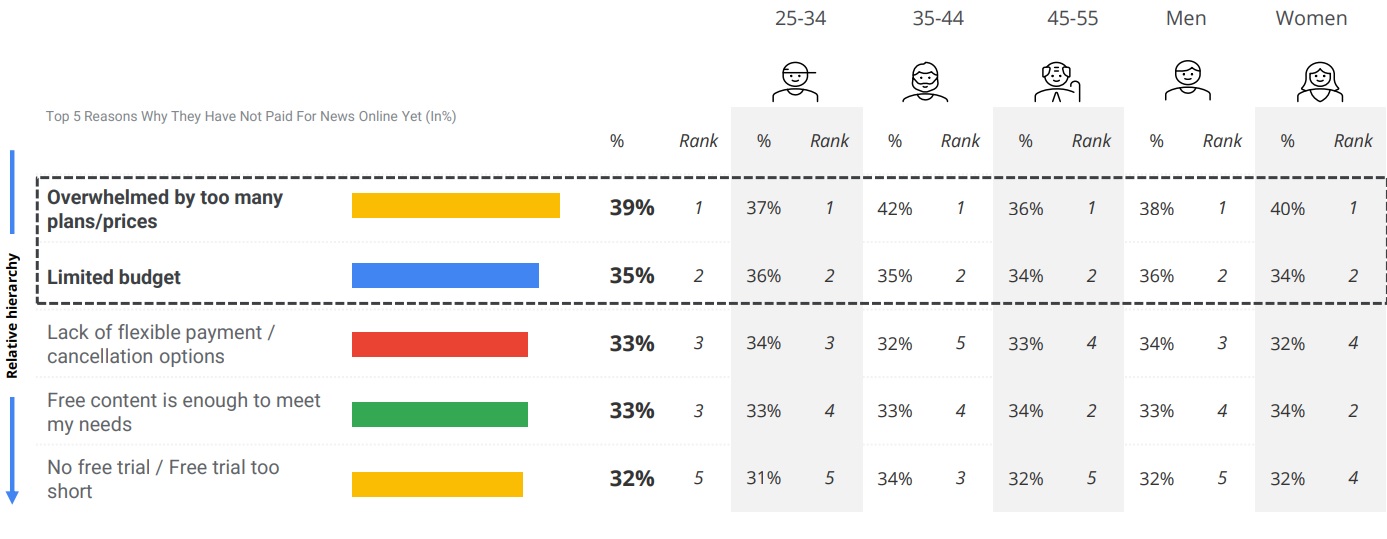This screenshot has width=1387, height=539.
Task: Click "No free trial / Free trial too short" label
Action: coord(163,479)
